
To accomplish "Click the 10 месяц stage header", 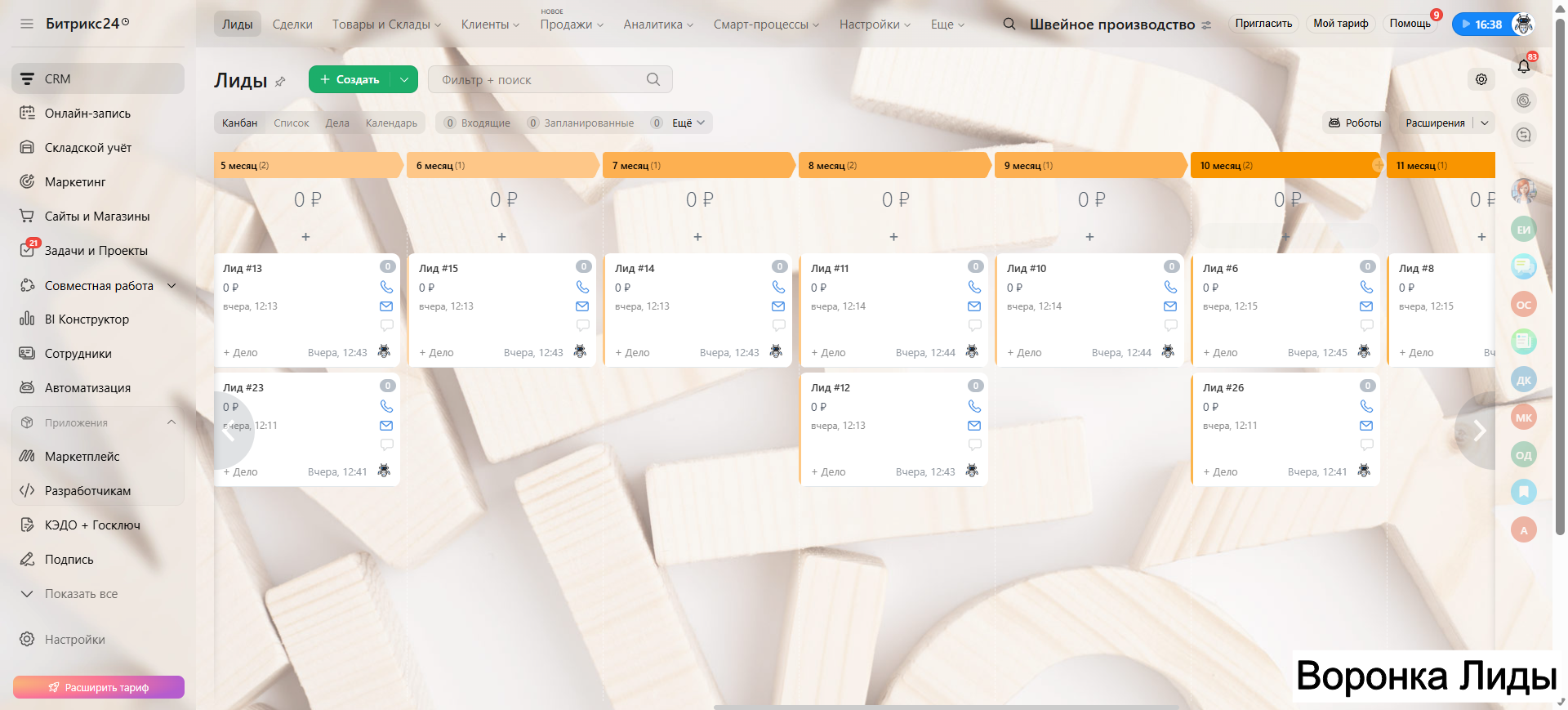I will pos(1287,165).
